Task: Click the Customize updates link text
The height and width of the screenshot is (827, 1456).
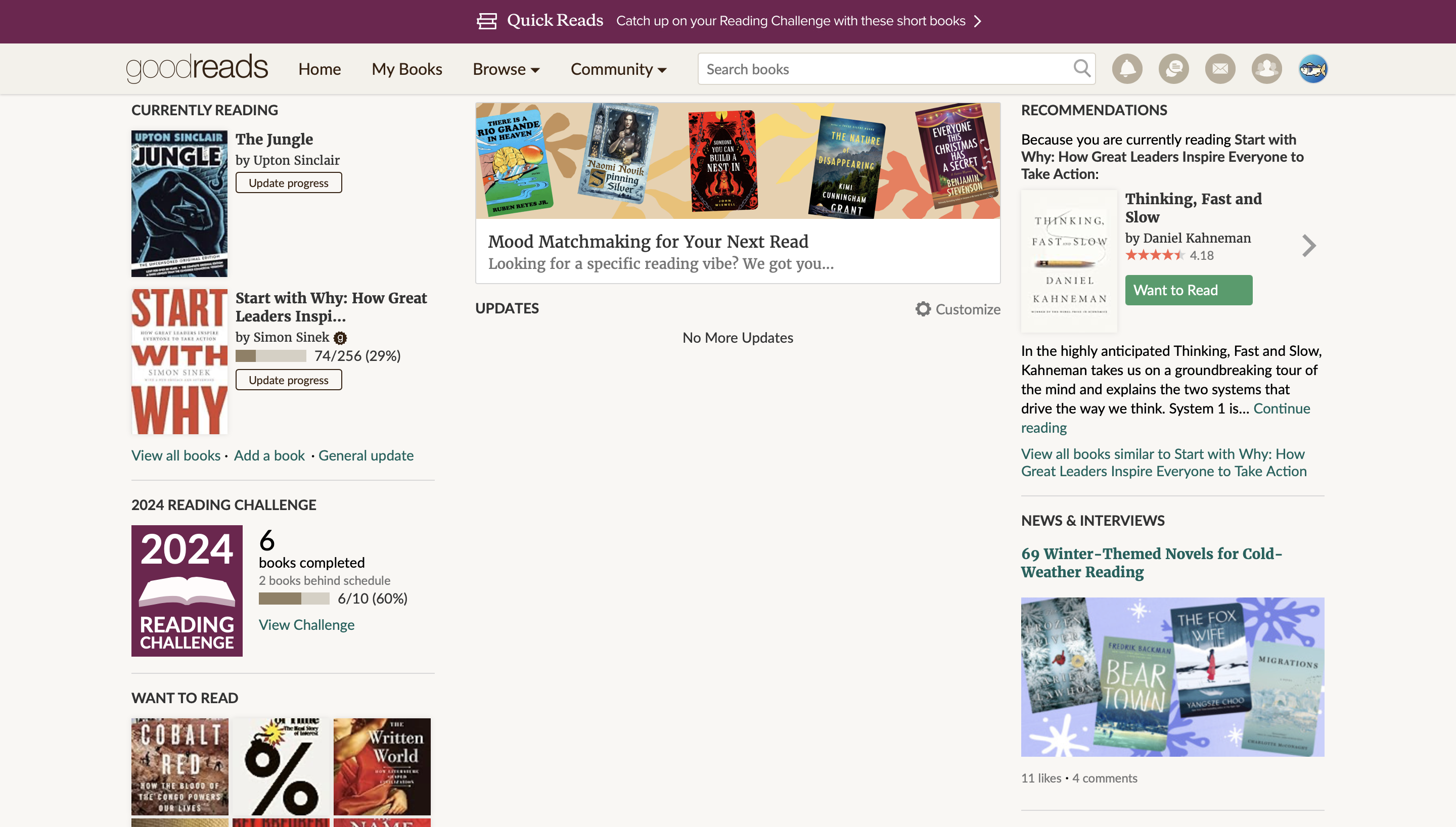Action: (x=968, y=309)
